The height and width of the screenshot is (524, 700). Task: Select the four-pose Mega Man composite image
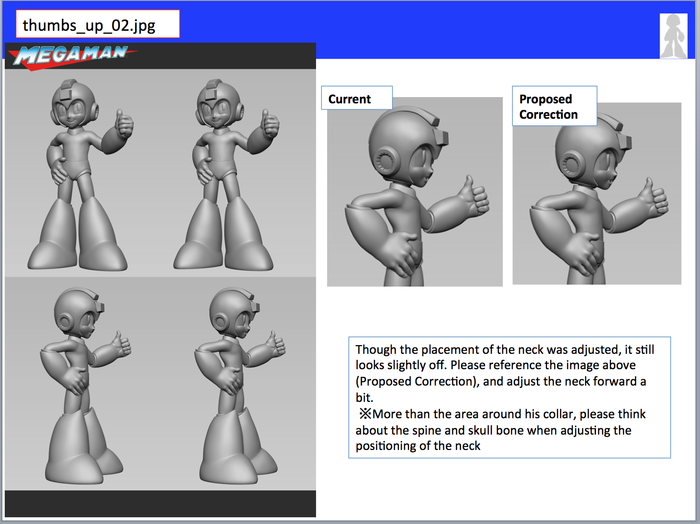coord(160,280)
